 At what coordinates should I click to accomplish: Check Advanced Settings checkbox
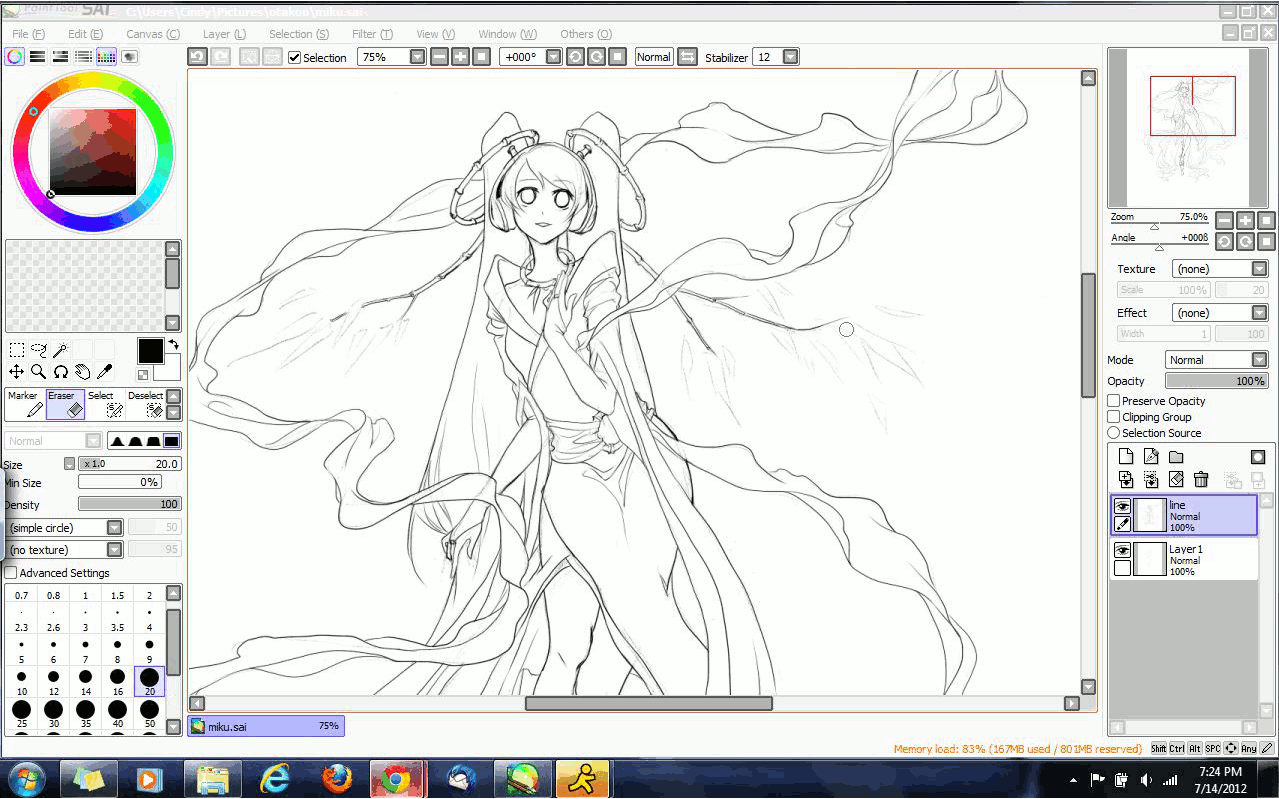click(11, 573)
